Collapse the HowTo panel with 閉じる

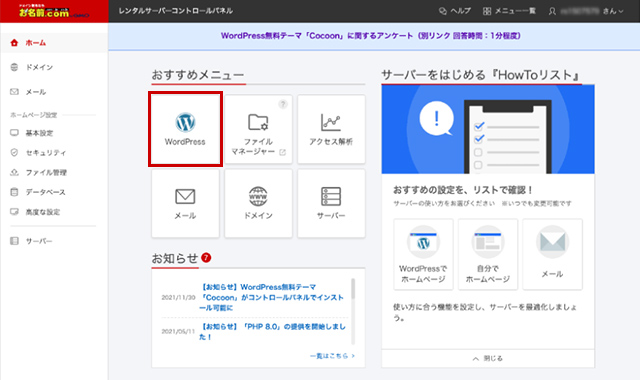[x=488, y=358]
